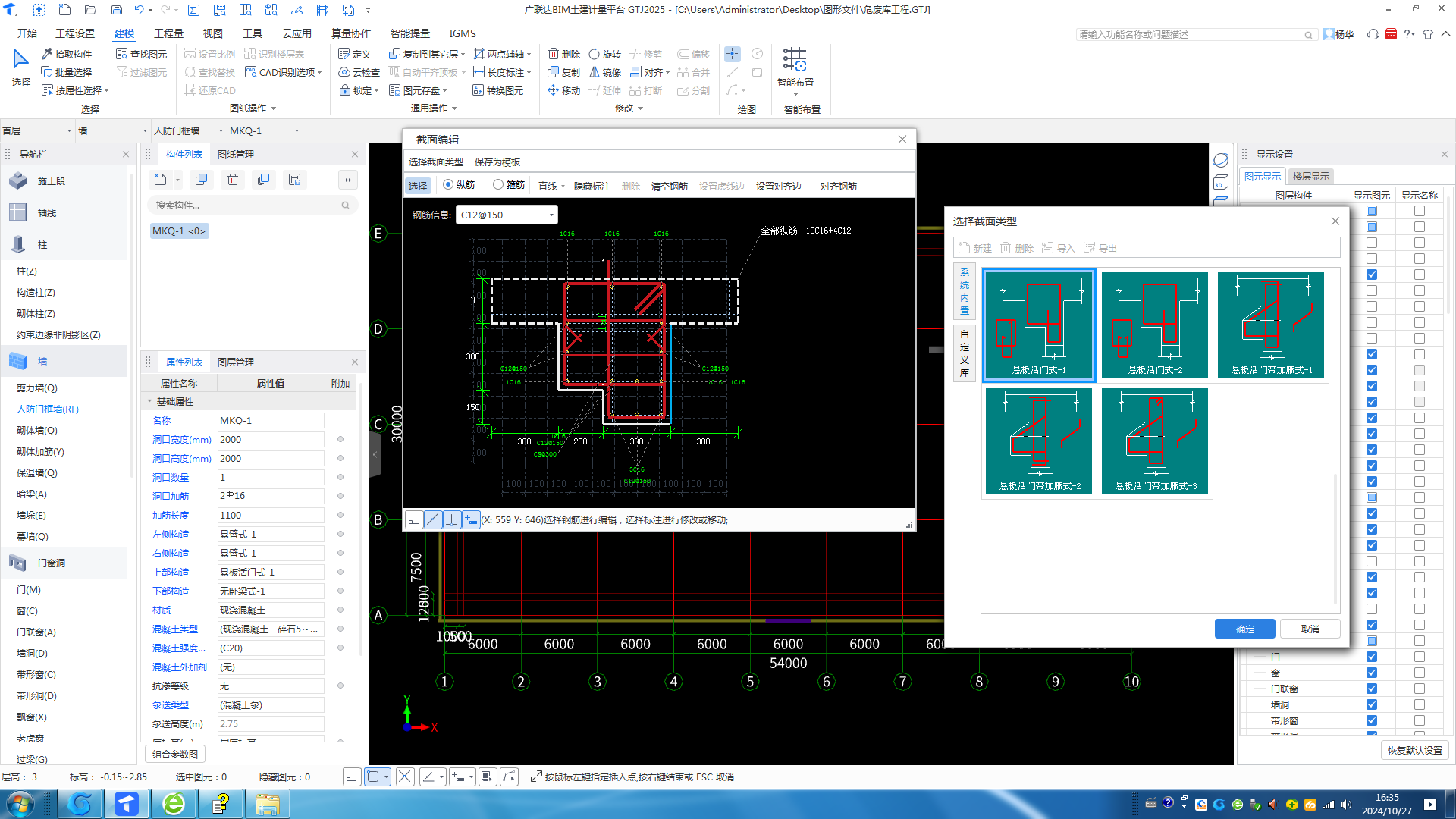Click the 恢复默认设置 button

[x=1415, y=750]
